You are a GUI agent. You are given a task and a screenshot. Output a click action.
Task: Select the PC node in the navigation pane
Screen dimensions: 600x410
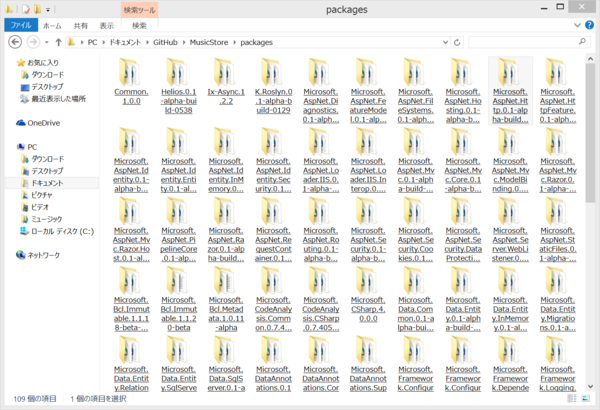[27, 147]
